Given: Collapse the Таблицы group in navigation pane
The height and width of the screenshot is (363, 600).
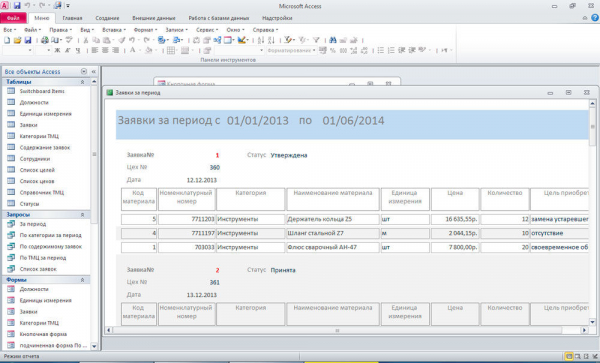Looking at the screenshot, I should (82, 82).
